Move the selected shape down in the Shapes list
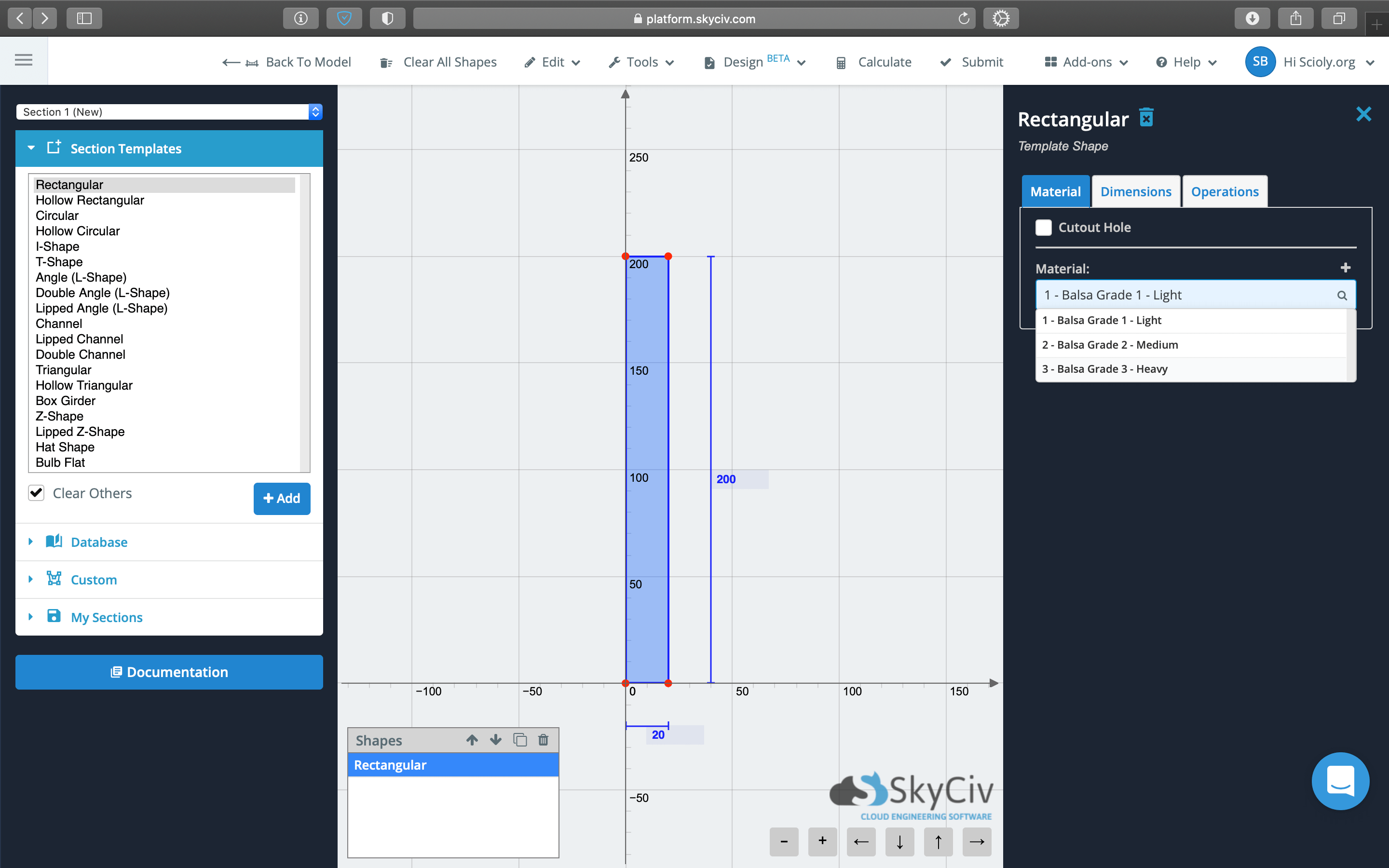 tap(496, 740)
